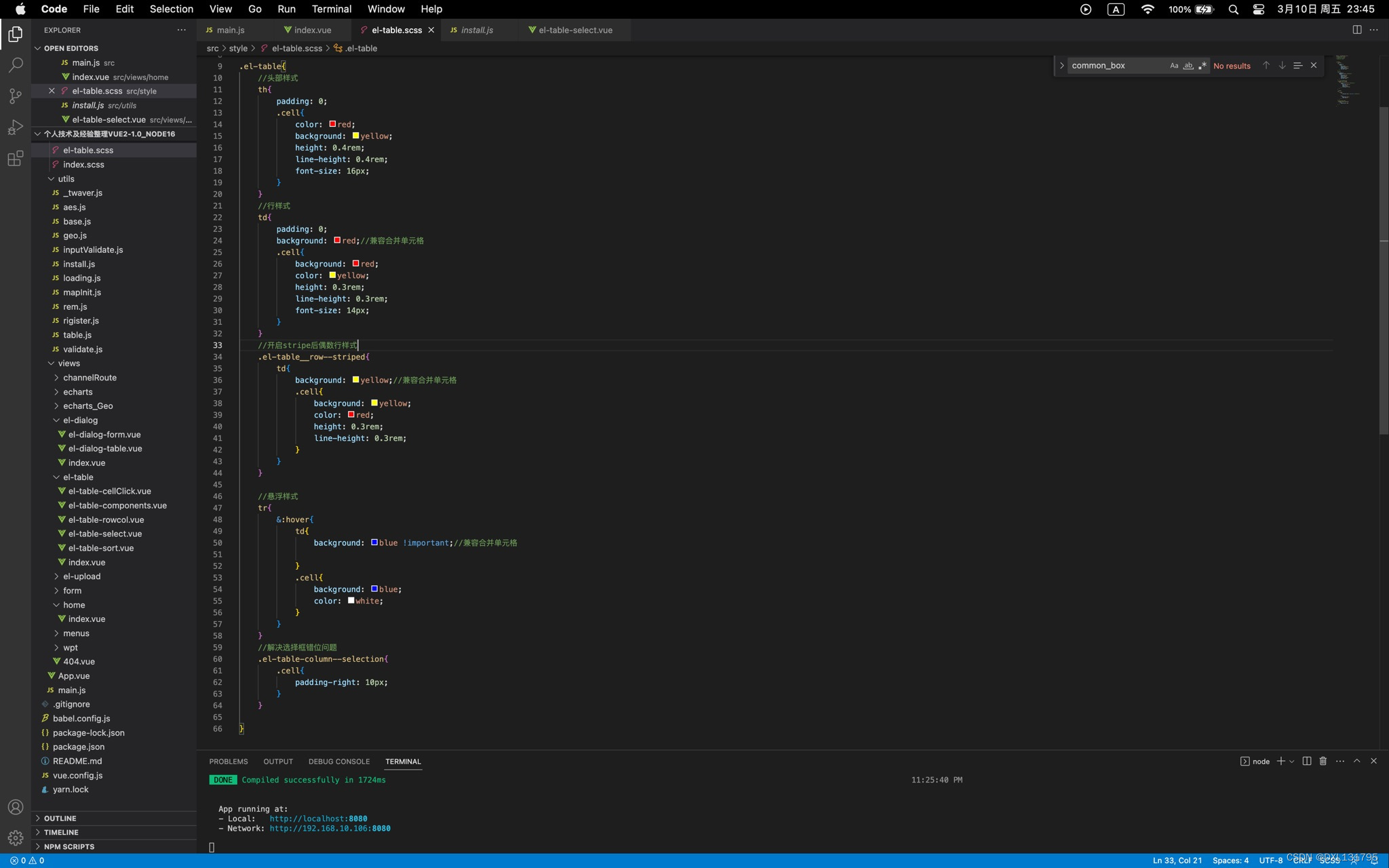Open terminal panel more actions

point(1340,761)
